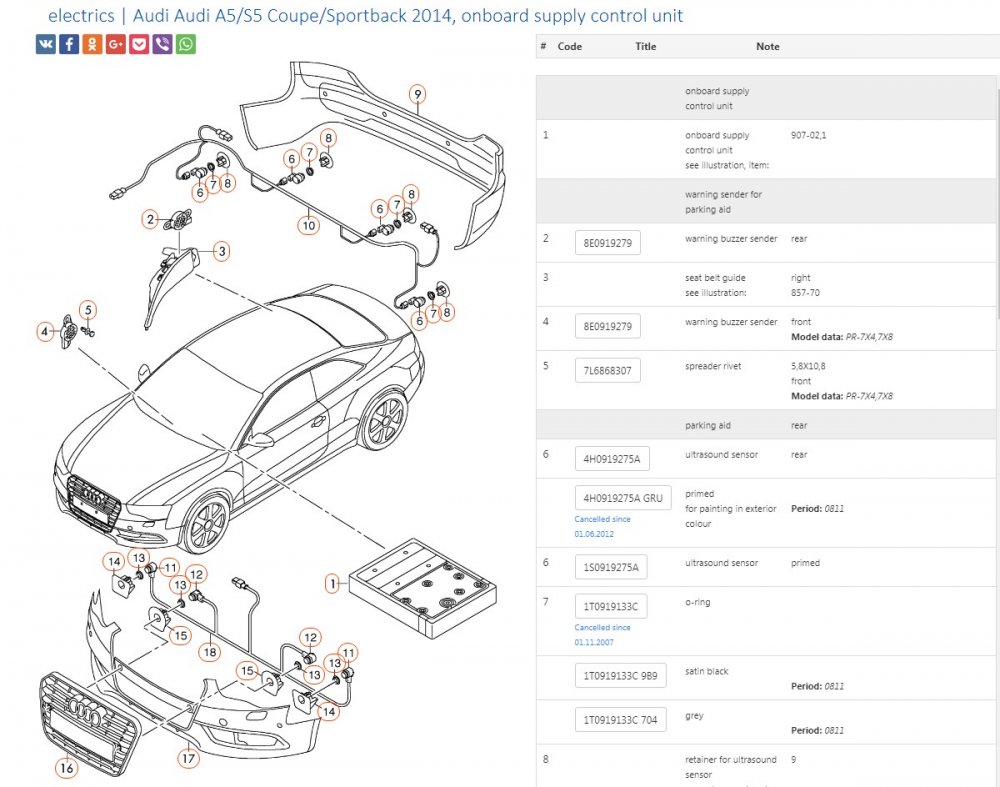This screenshot has width=1000, height=787.
Task: Click the 'Code' column header
Action: click(570, 47)
